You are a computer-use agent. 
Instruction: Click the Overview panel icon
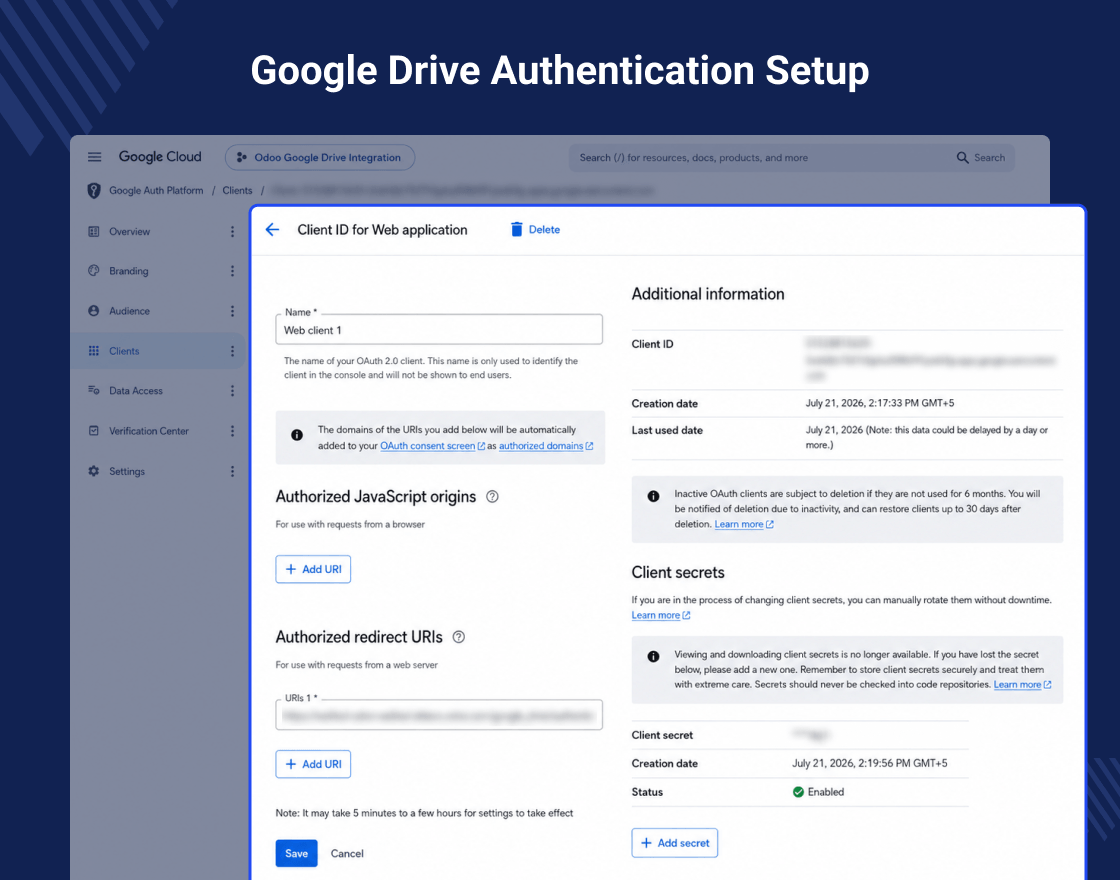[x=94, y=231]
